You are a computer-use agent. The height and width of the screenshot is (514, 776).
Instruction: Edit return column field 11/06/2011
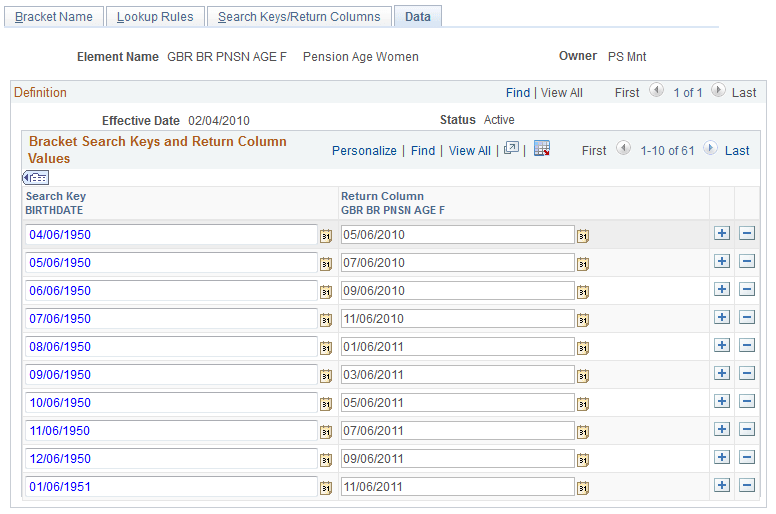(x=458, y=486)
